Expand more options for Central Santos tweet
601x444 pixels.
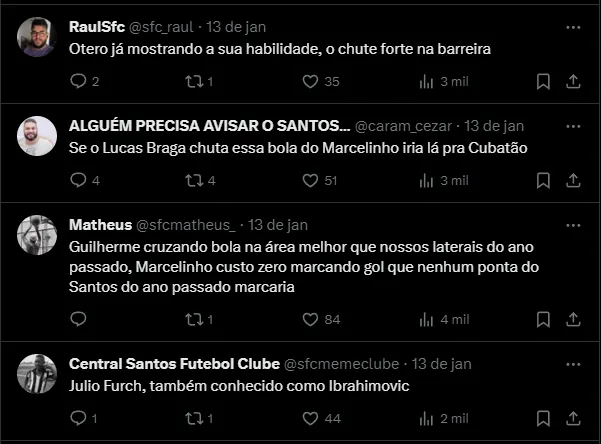573,363
